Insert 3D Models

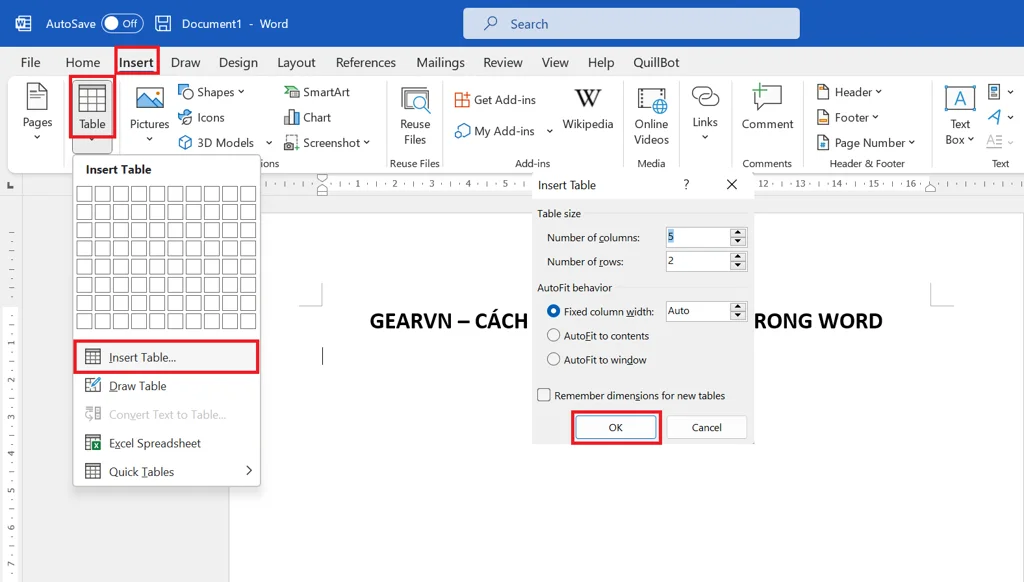pyautogui.click(x=217, y=142)
